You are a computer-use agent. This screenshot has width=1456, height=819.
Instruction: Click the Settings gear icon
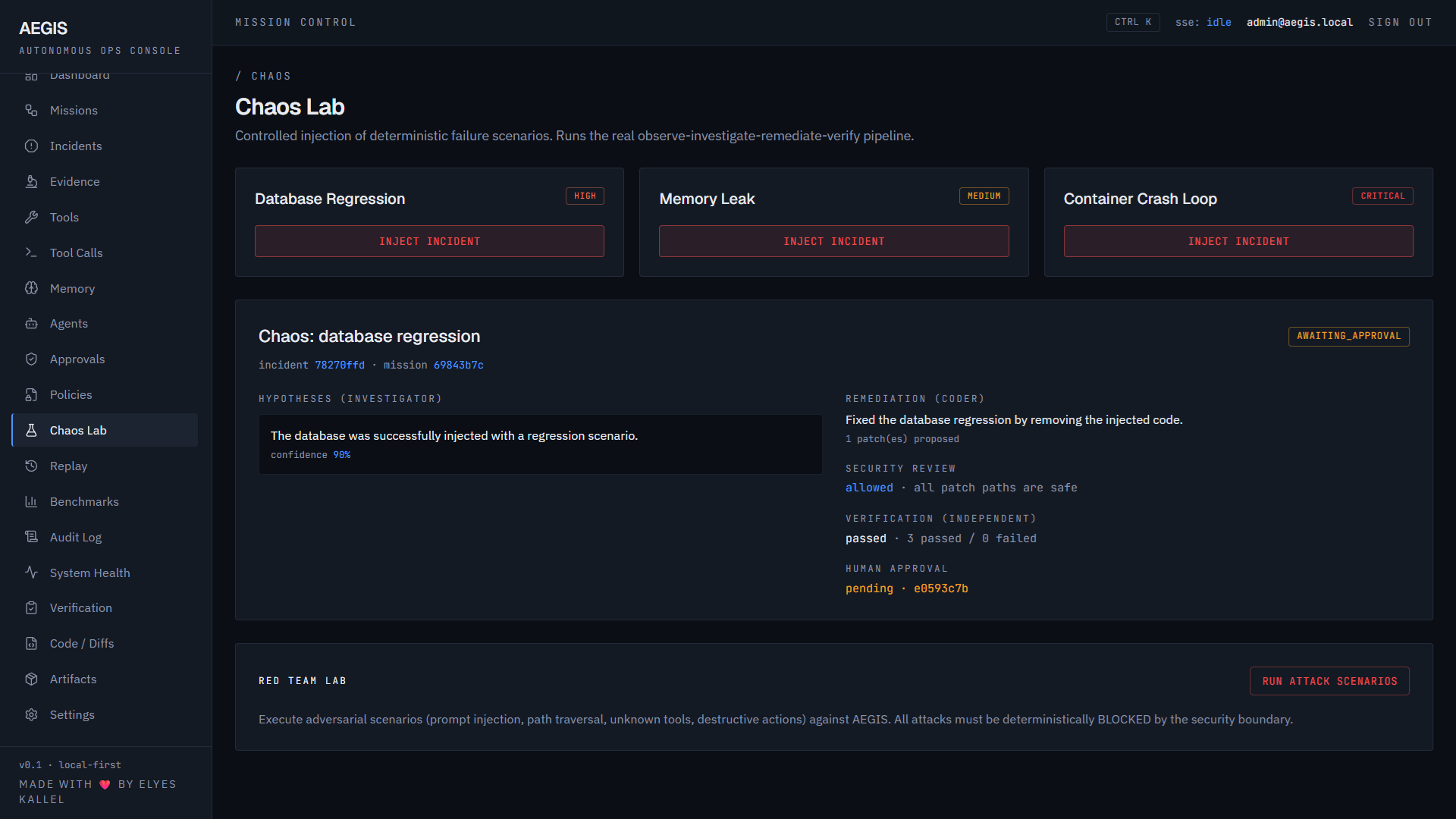[31, 715]
